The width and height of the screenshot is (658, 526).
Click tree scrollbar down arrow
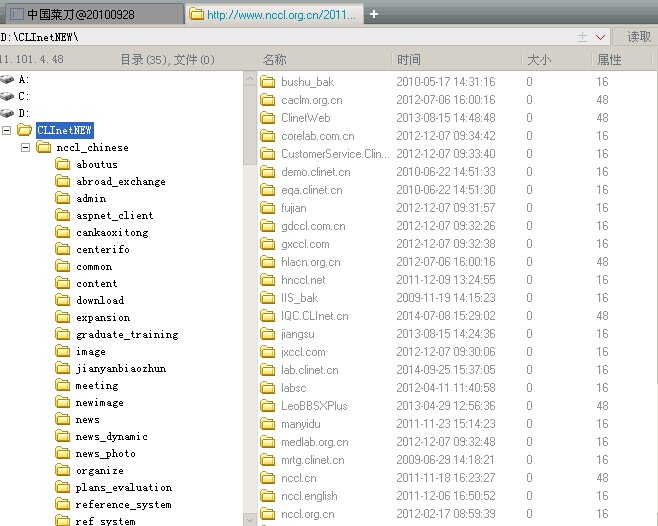pyautogui.click(x=250, y=520)
